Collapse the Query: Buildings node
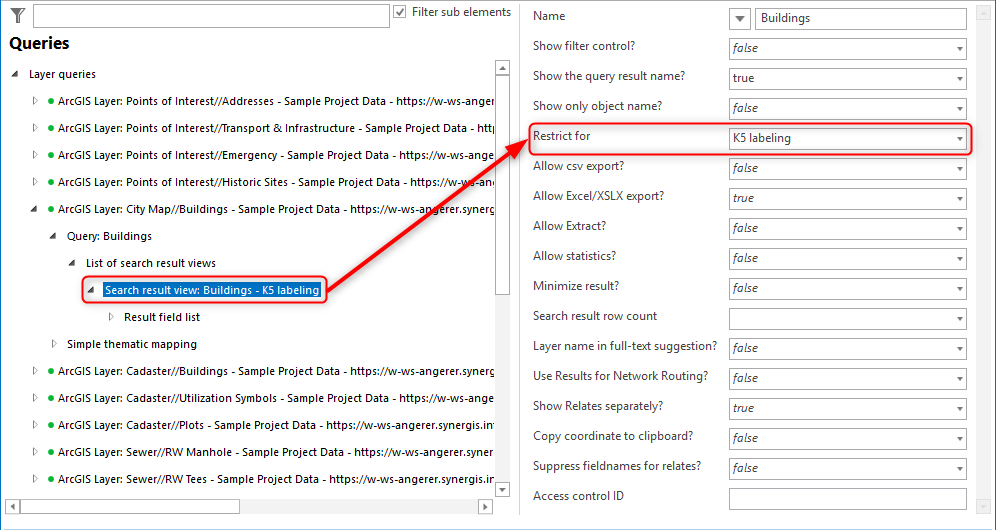The width and height of the screenshot is (996, 530). click(53, 236)
